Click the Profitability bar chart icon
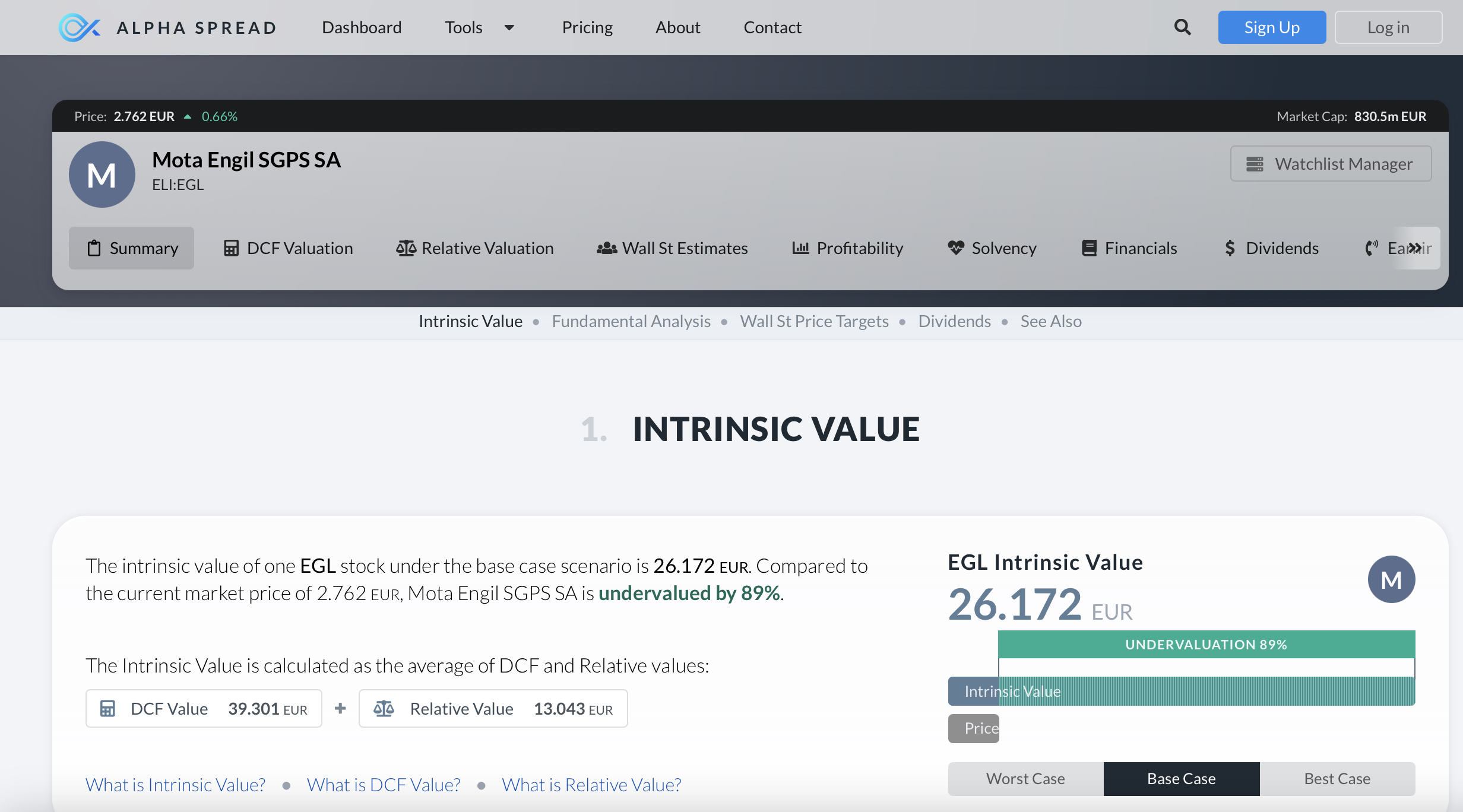The height and width of the screenshot is (812, 1463). point(800,248)
